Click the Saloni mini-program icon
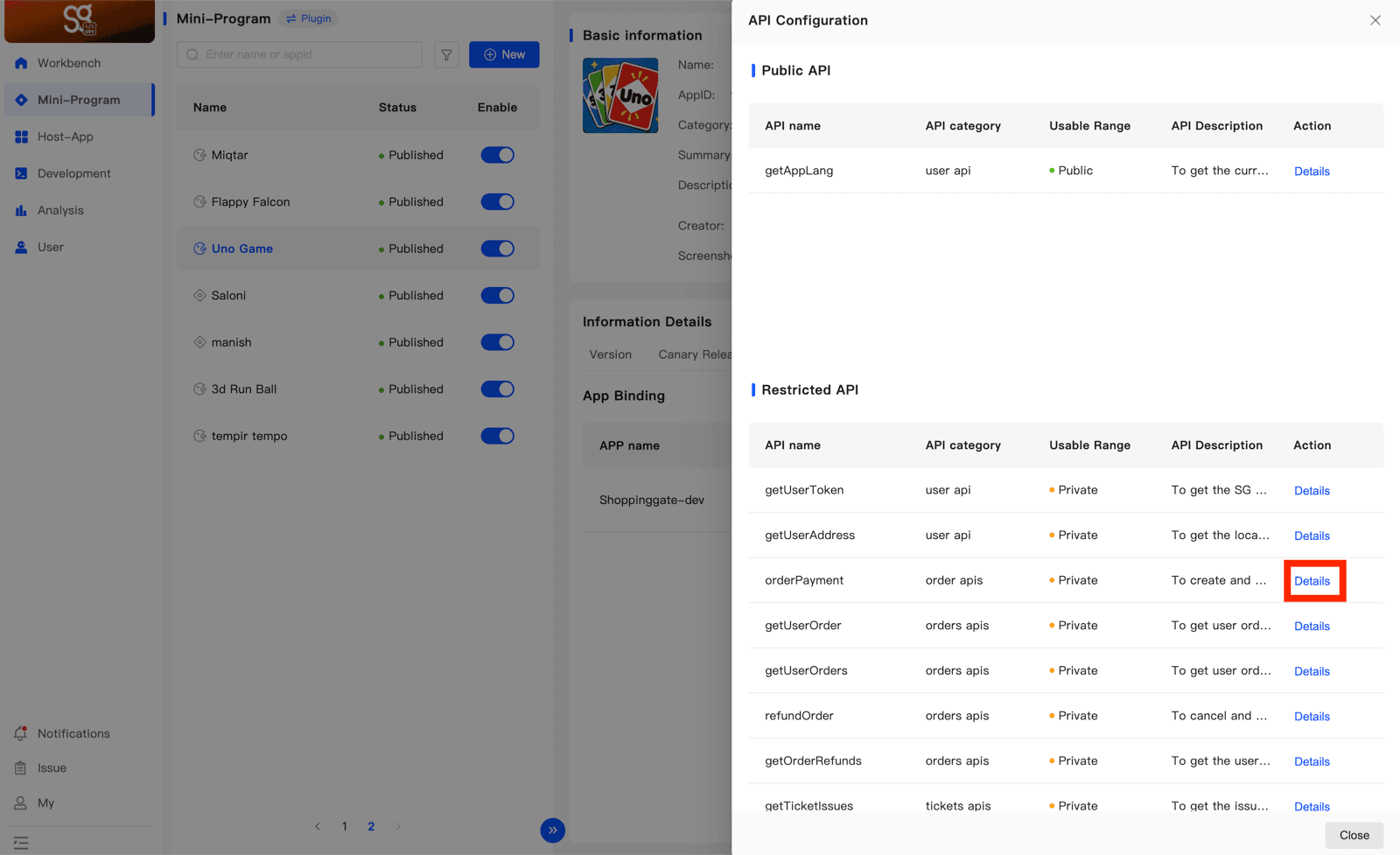This screenshot has width=1400, height=855. [x=199, y=295]
